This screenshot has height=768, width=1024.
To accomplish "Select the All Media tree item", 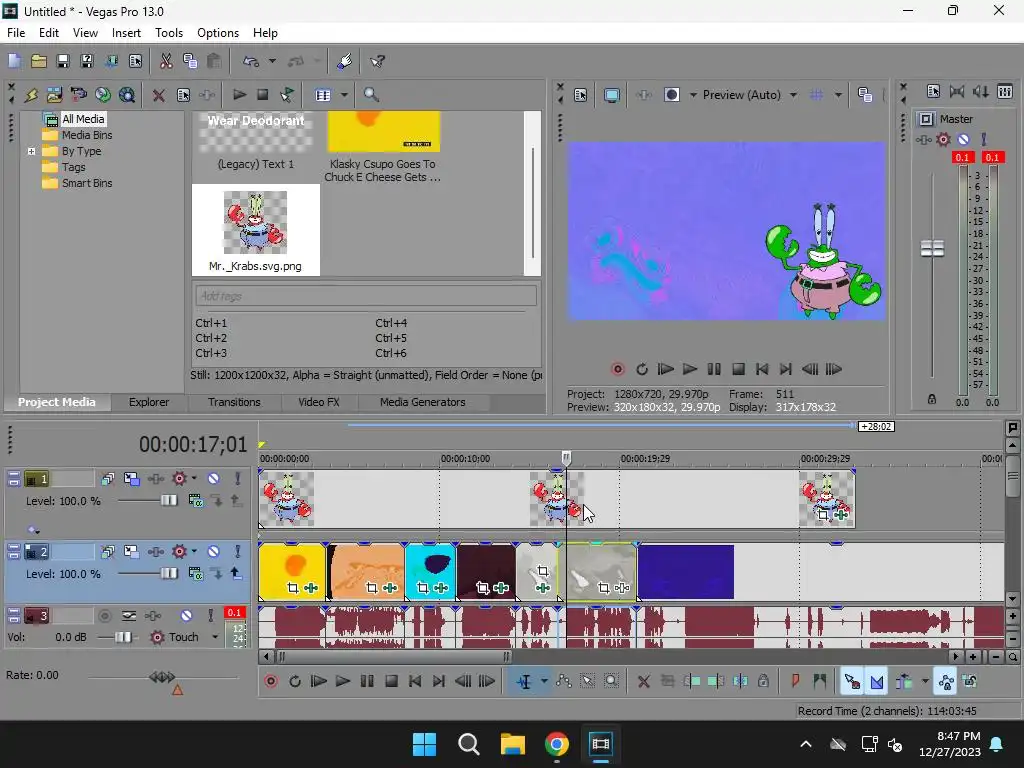I will [x=83, y=119].
